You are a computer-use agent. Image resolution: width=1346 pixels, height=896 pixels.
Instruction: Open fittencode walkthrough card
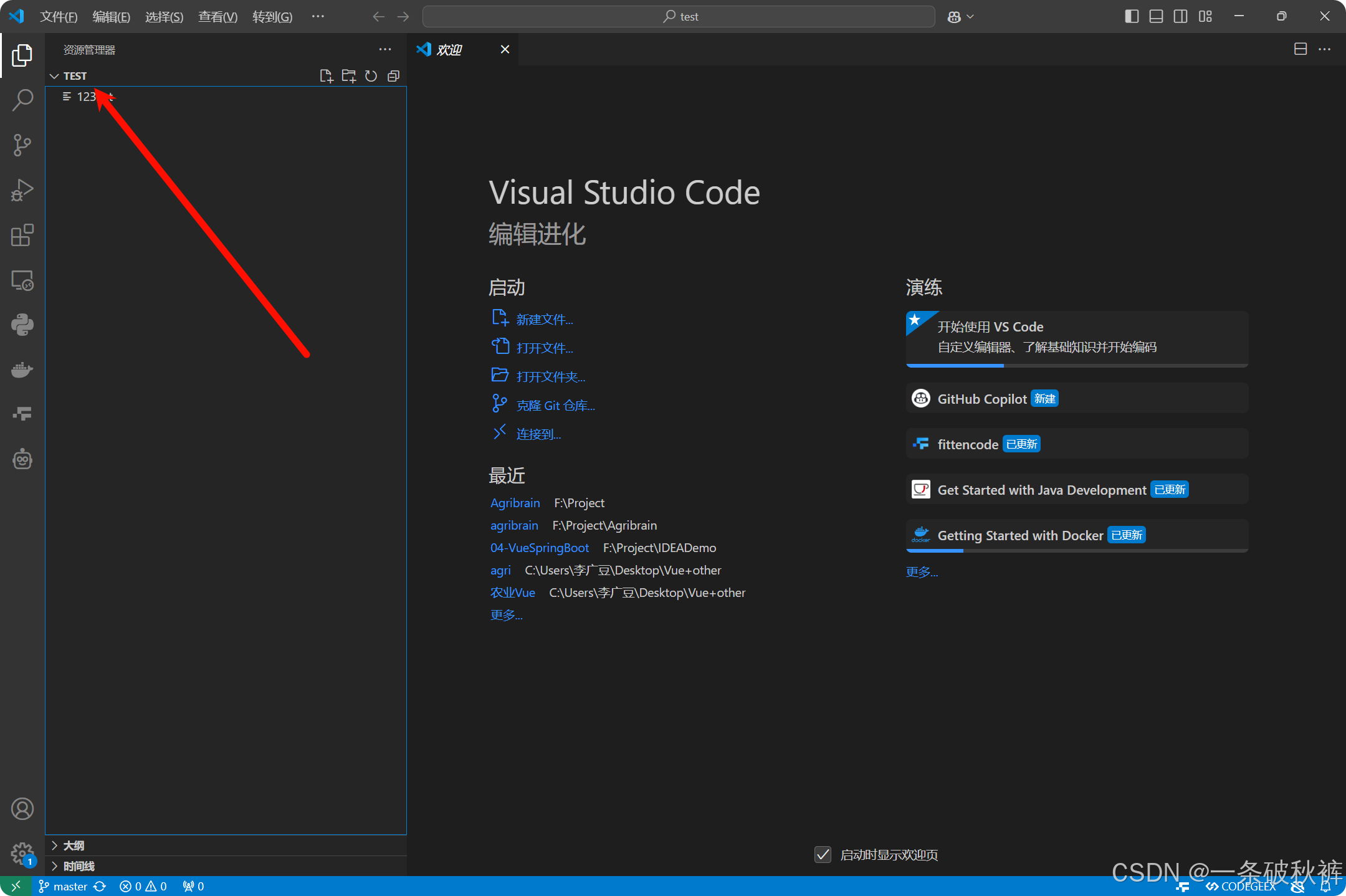tap(1077, 444)
